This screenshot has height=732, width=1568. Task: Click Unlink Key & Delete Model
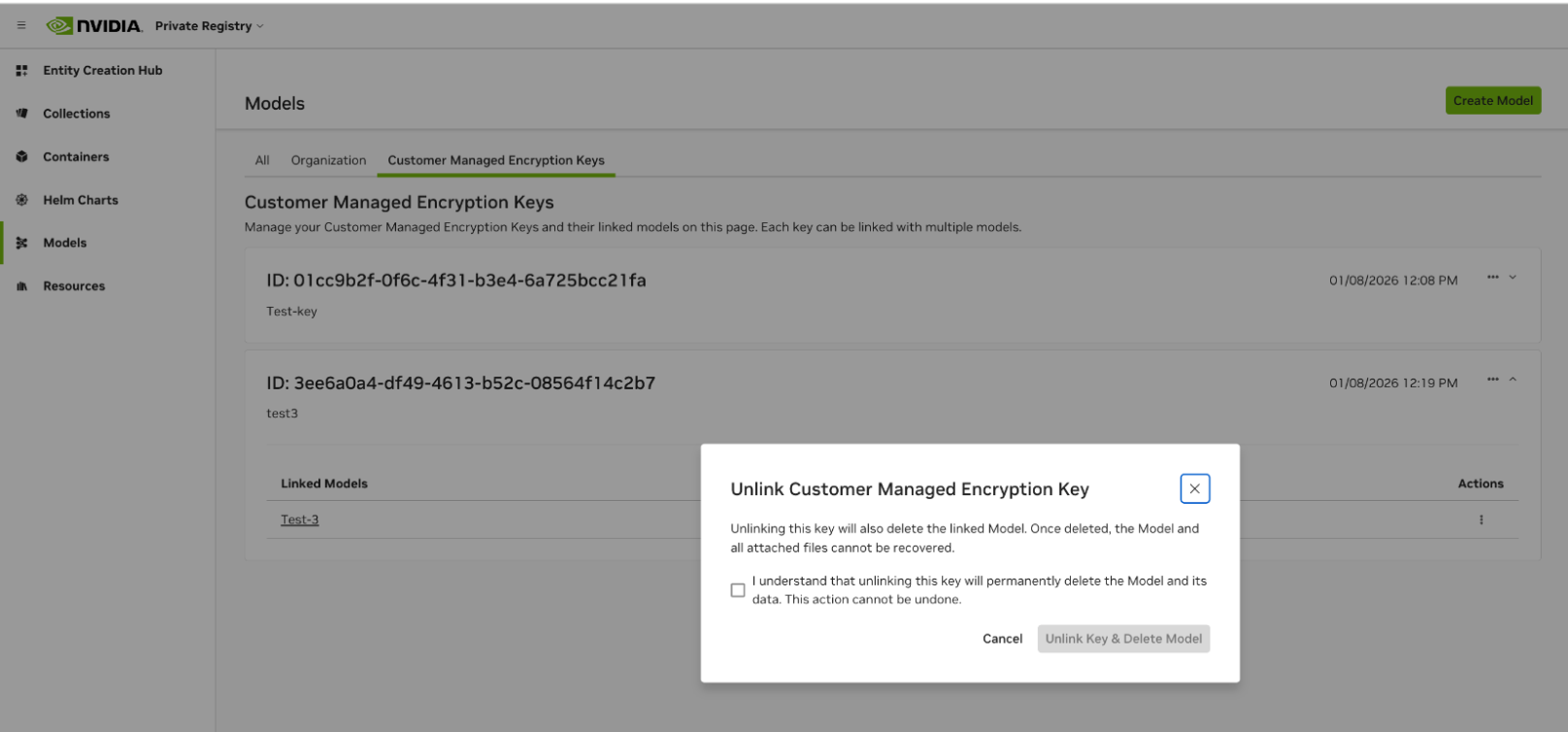[1123, 639]
